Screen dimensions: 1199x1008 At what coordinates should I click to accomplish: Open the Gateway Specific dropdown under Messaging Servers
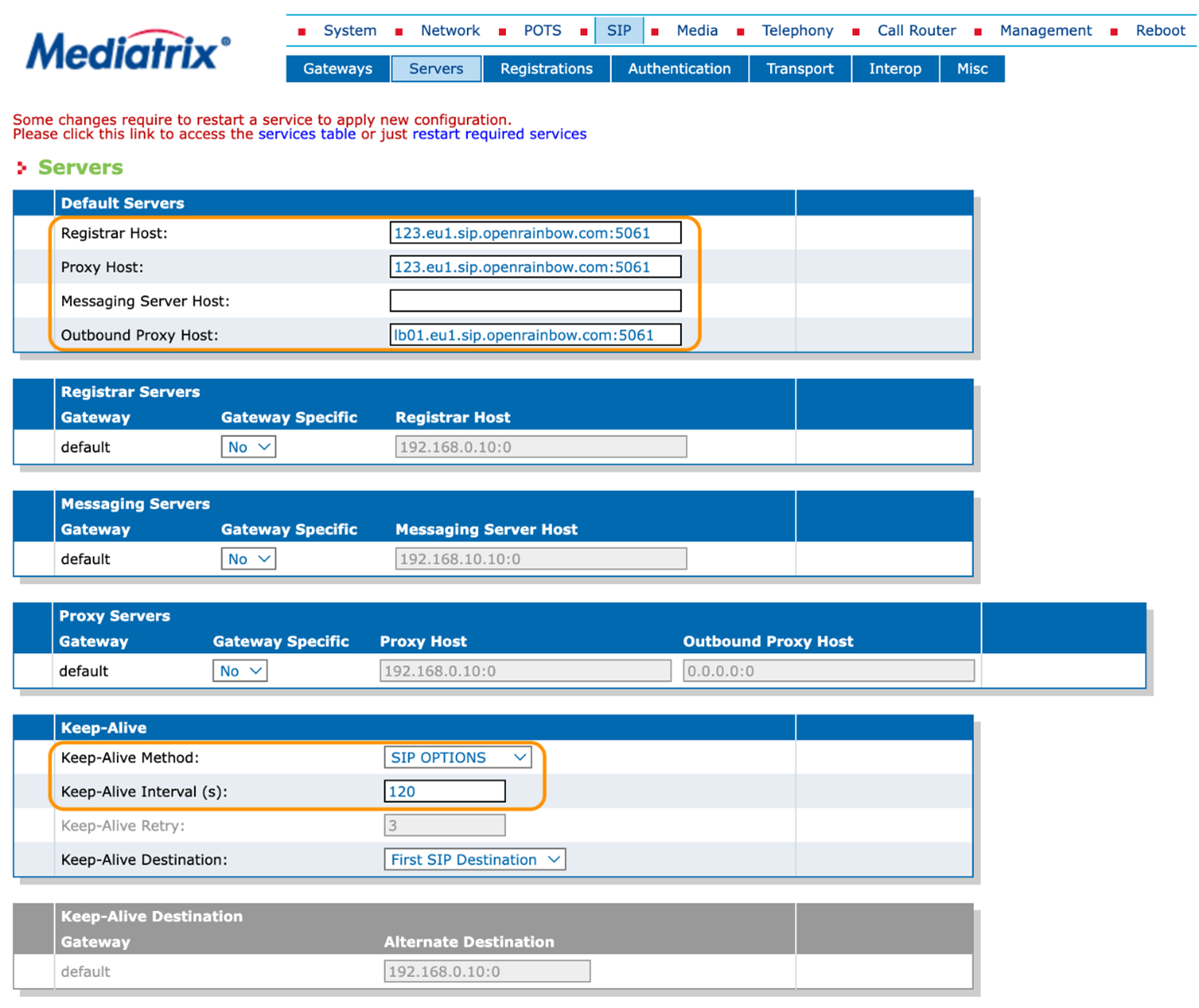click(x=248, y=559)
